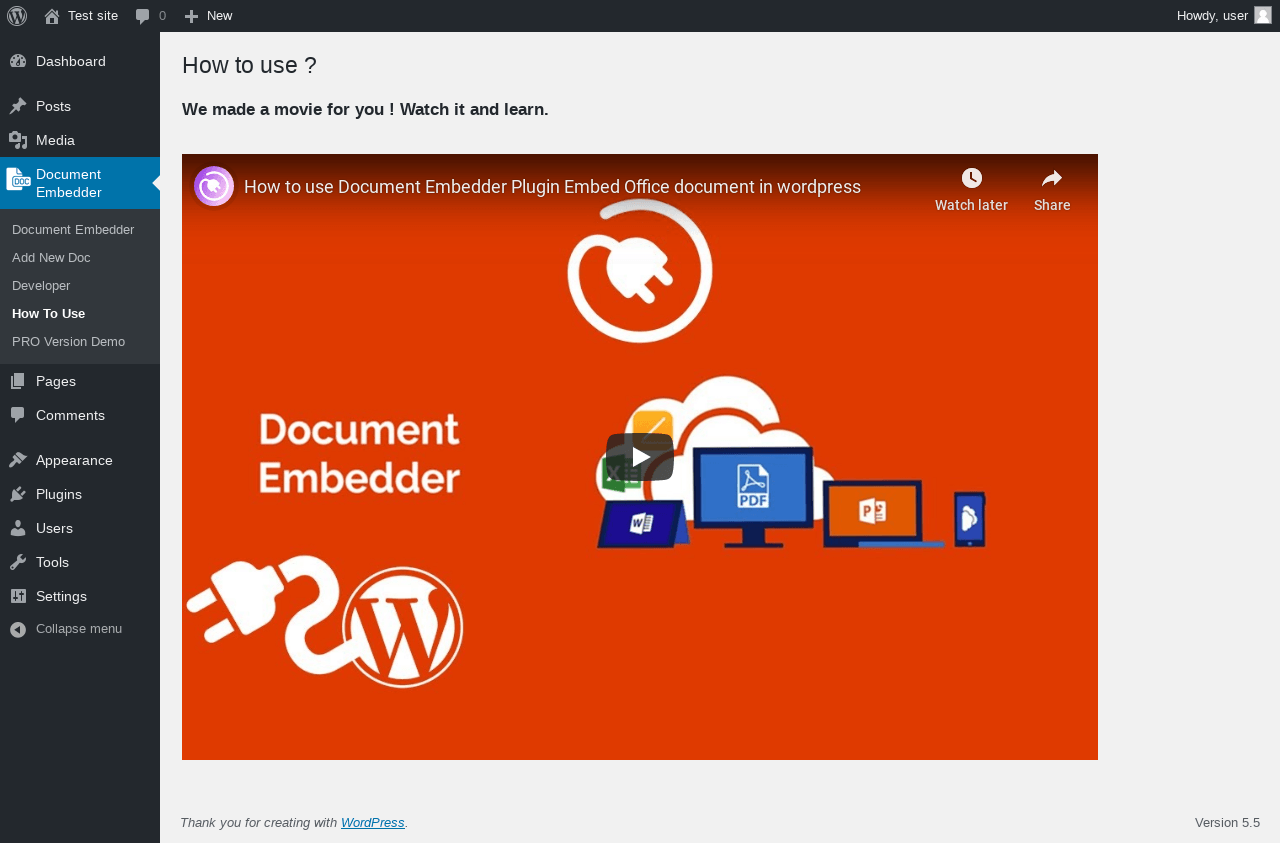Click the Collapse menu label
Screen dimensions: 1280x843
point(79,629)
